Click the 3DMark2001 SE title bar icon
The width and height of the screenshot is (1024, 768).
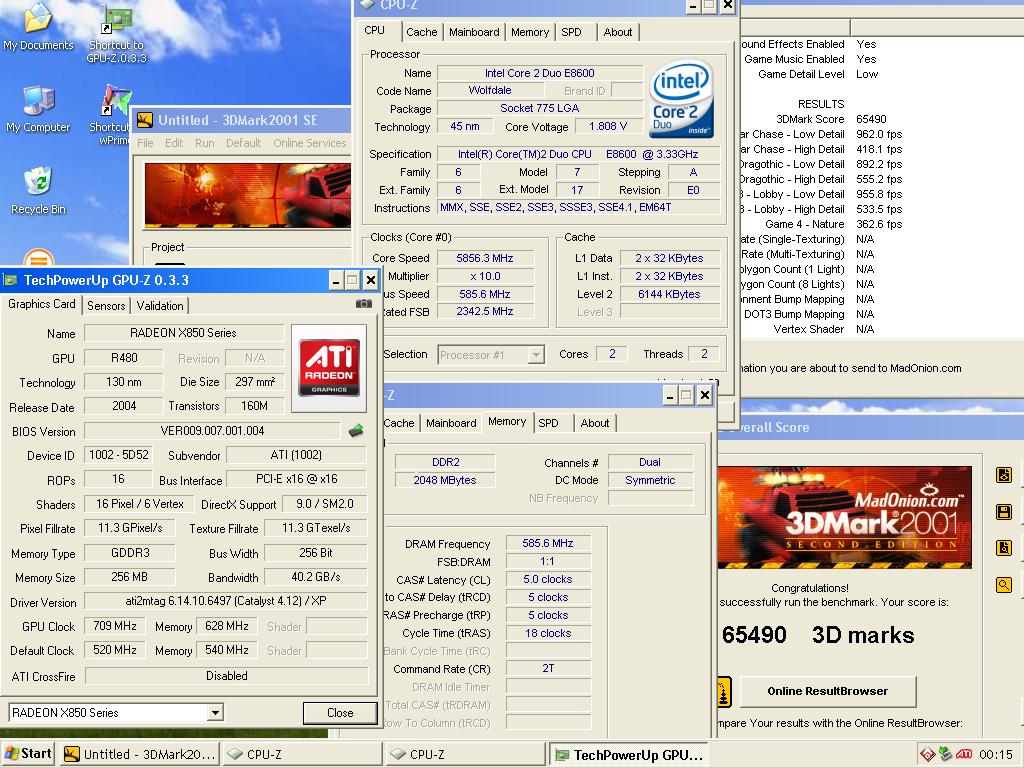[144, 120]
